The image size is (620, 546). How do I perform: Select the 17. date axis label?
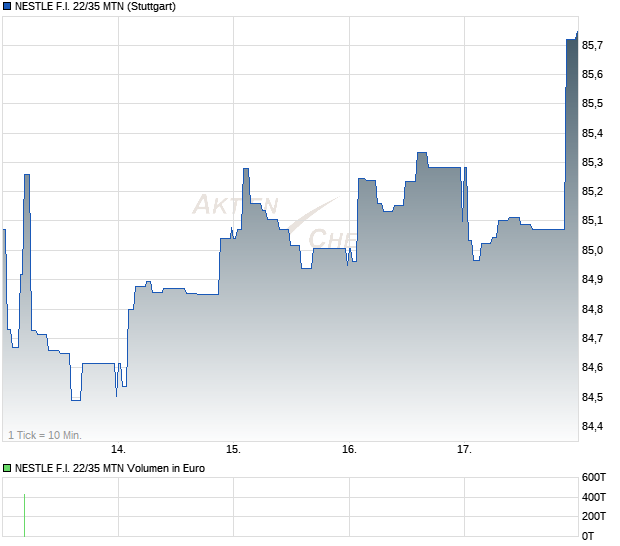[464, 449]
